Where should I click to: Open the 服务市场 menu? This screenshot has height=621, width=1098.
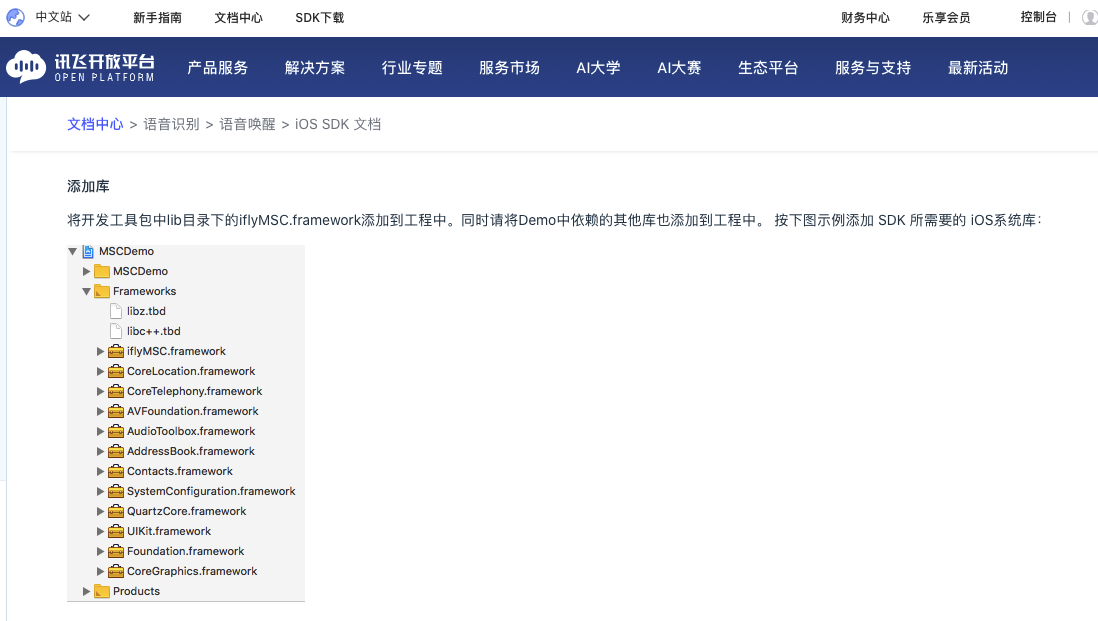[509, 68]
